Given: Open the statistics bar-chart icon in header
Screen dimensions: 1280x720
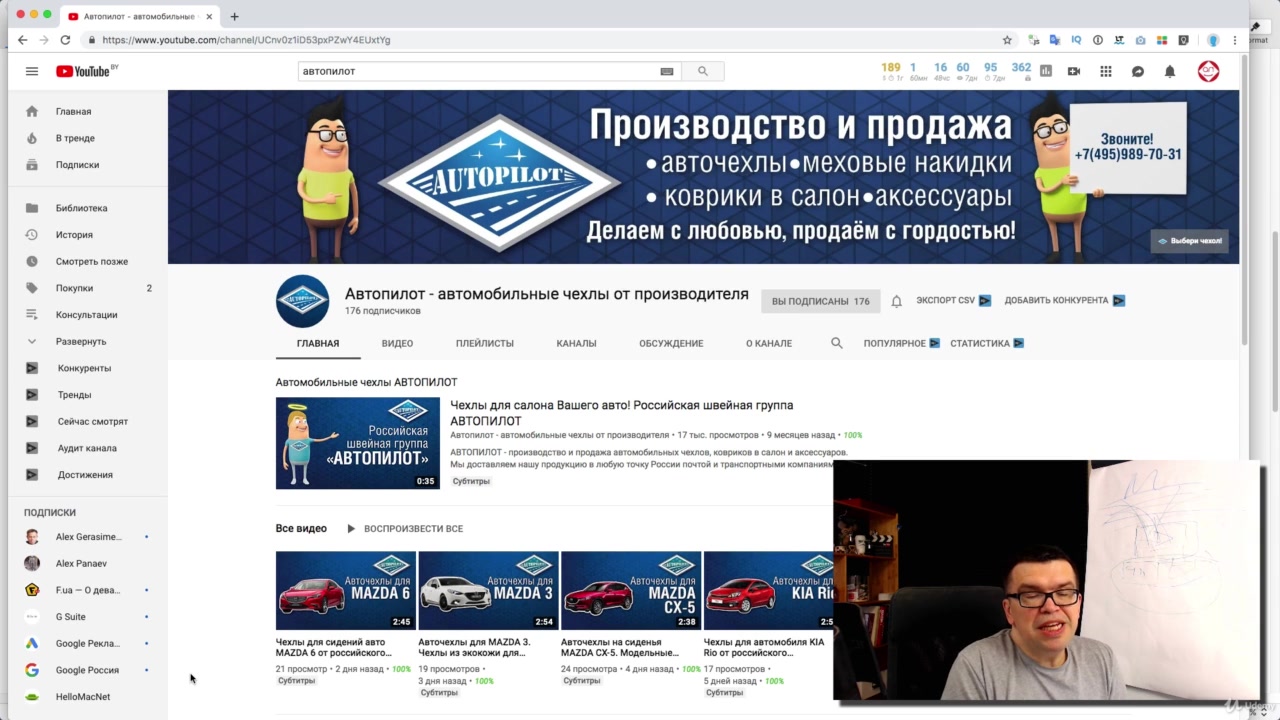Looking at the screenshot, I should click(x=1046, y=71).
